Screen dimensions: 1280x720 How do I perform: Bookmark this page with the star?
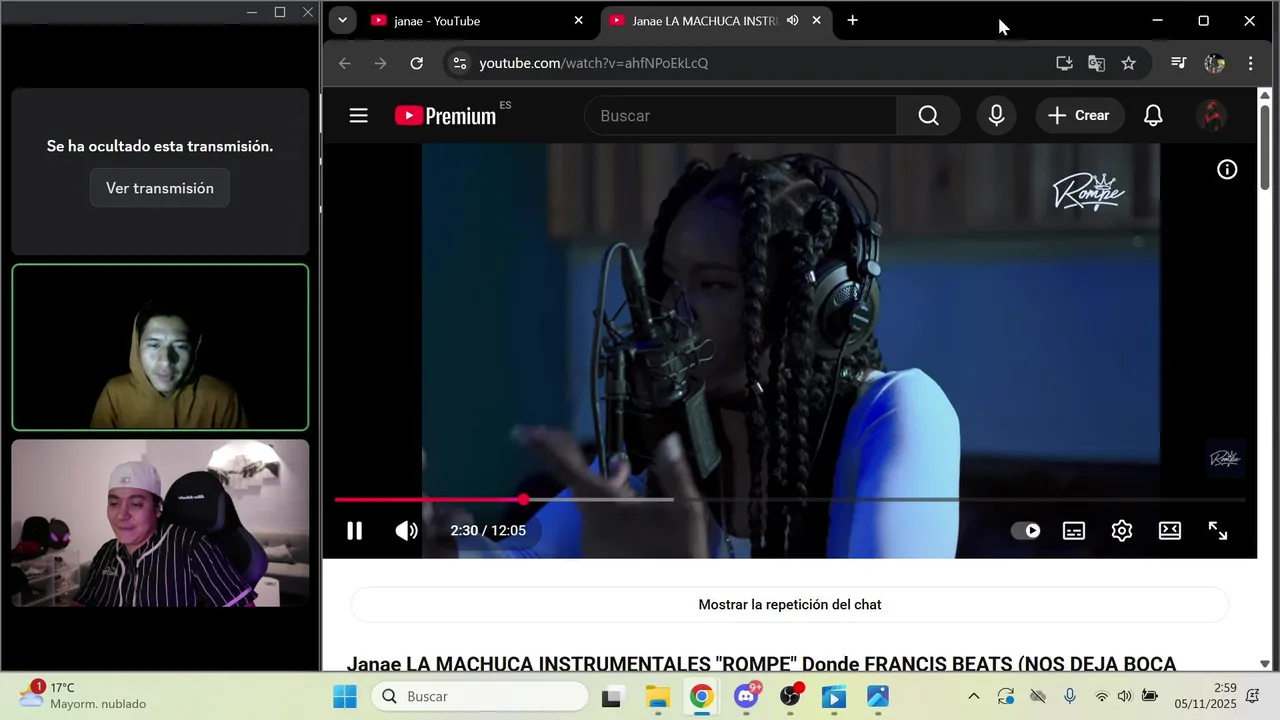click(x=1128, y=63)
